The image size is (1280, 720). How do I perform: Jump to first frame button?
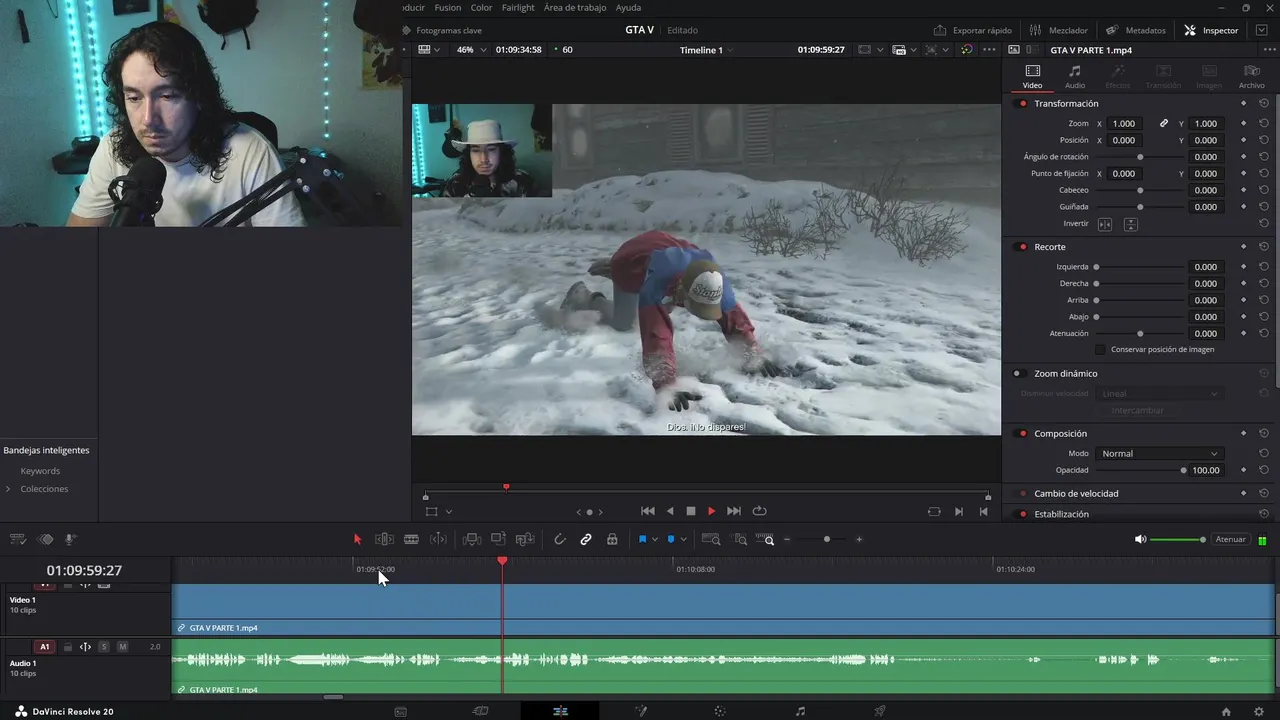(647, 511)
